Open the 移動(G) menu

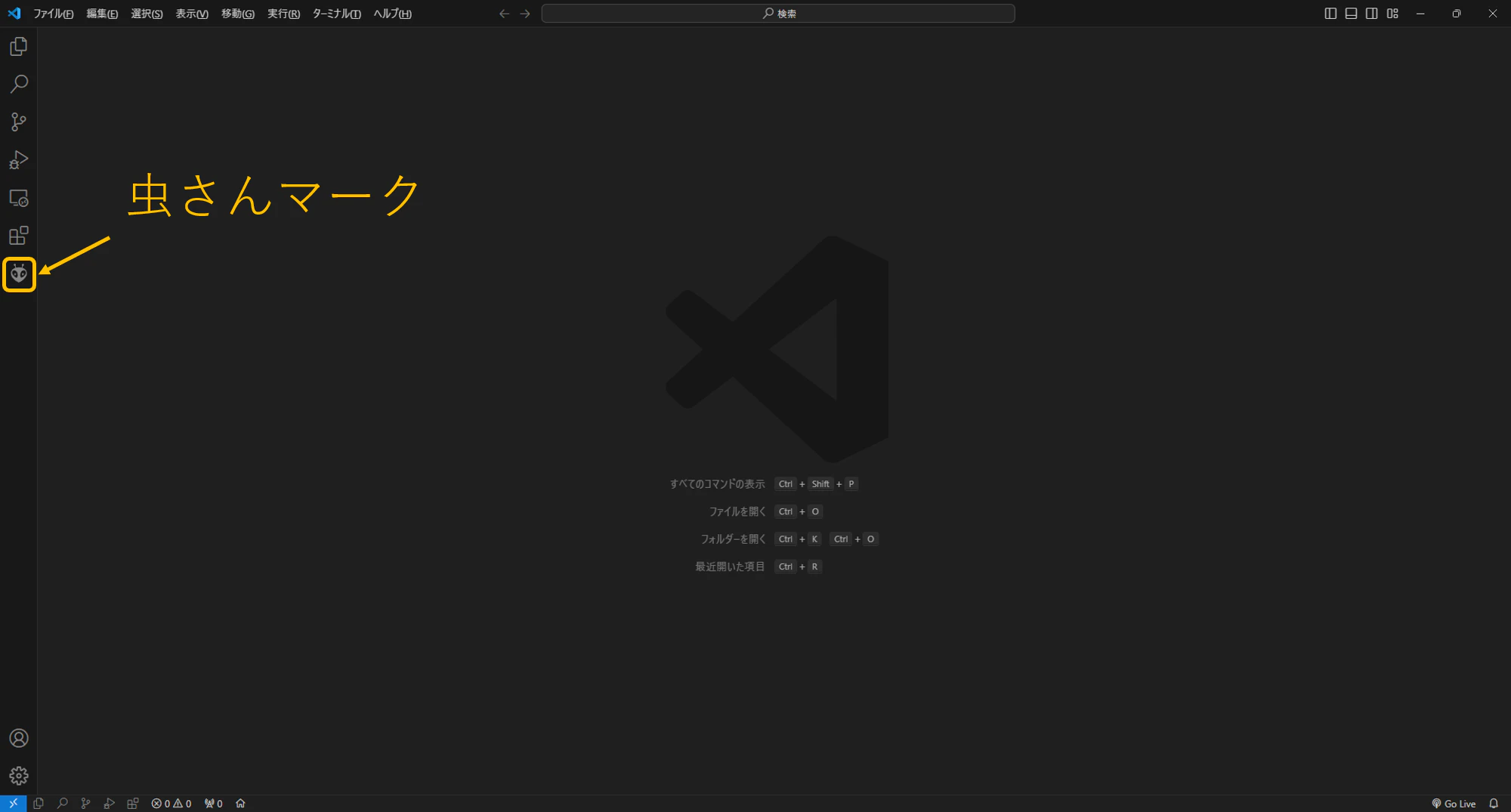238,14
